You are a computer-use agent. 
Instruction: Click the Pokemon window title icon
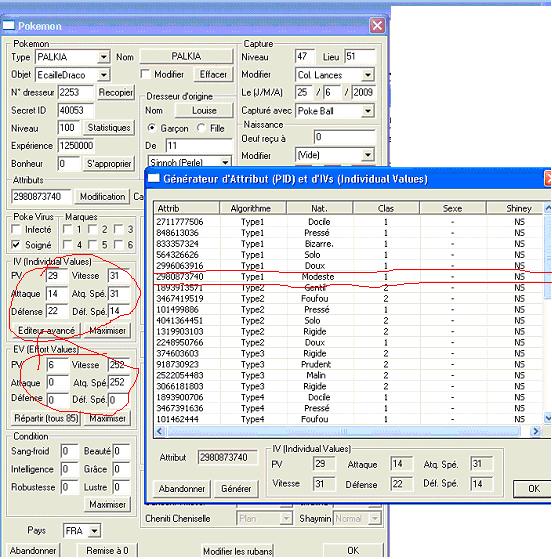[x=9, y=26]
